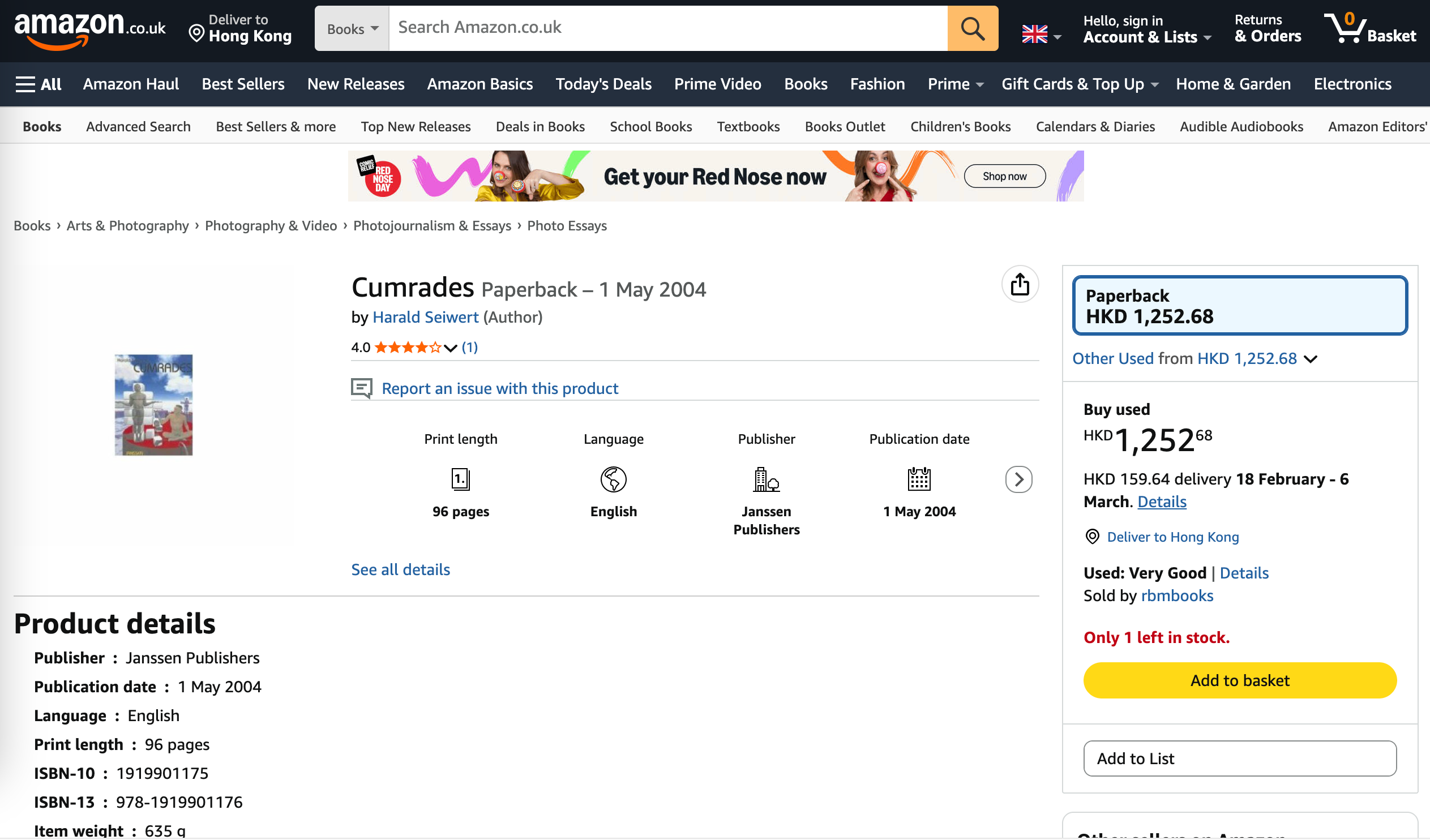The width and height of the screenshot is (1430, 840).
Task: Expand Other Used offers chevron
Action: tap(1310, 359)
